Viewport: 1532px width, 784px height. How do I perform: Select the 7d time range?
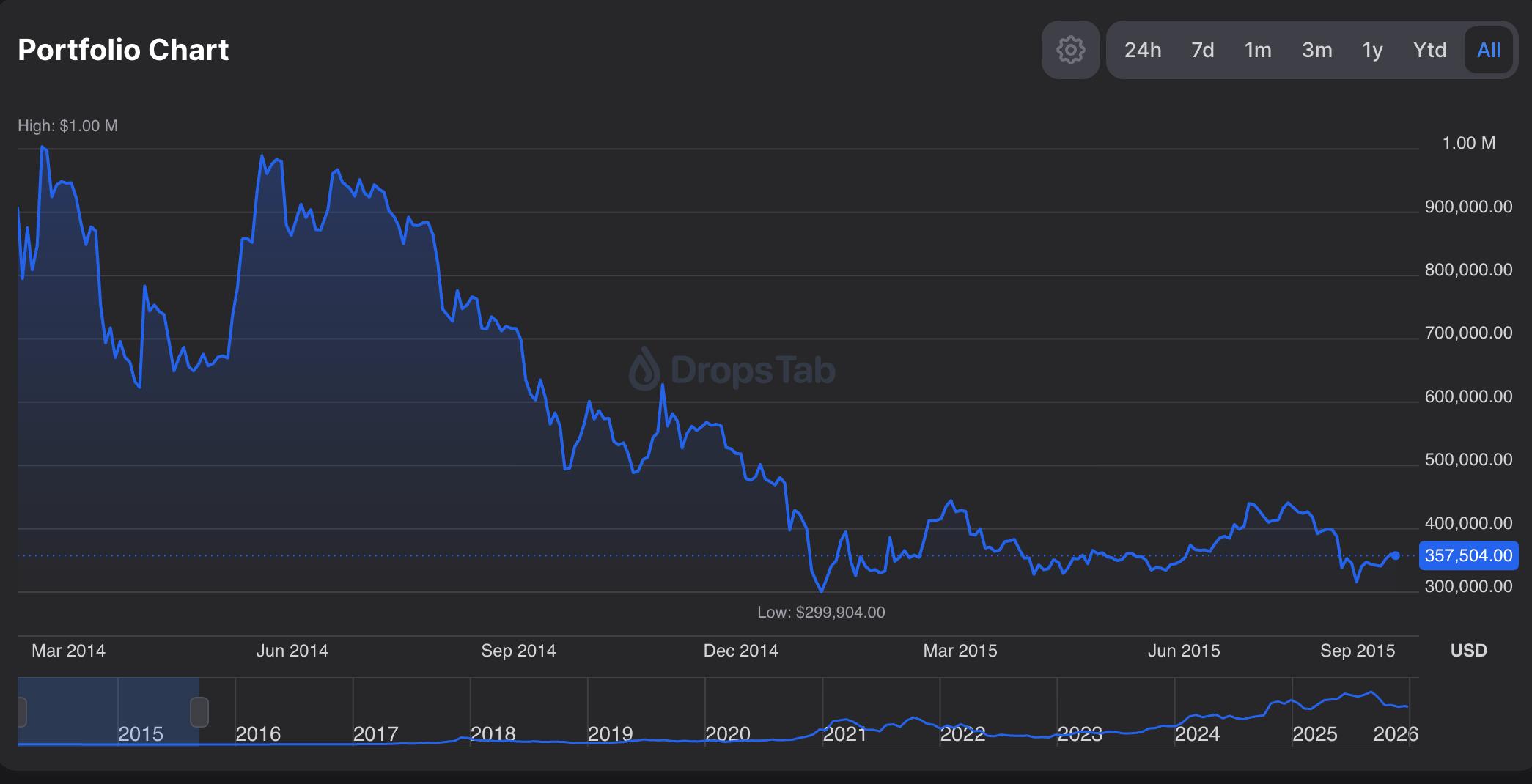pyautogui.click(x=1202, y=50)
